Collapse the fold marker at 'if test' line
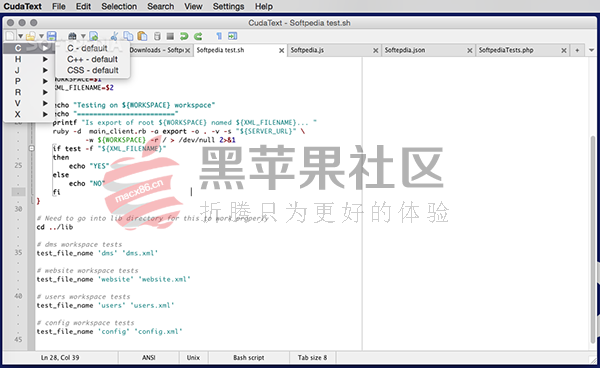600x368 pixels. tap(32, 148)
